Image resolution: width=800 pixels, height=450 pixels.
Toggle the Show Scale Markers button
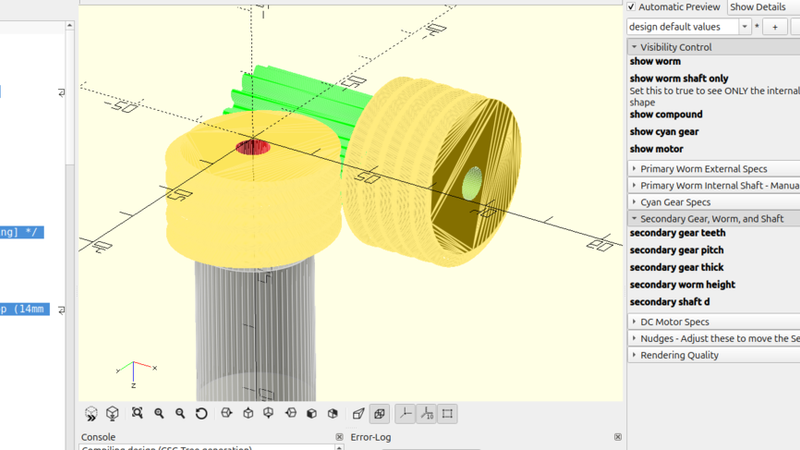[x=427, y=413]
